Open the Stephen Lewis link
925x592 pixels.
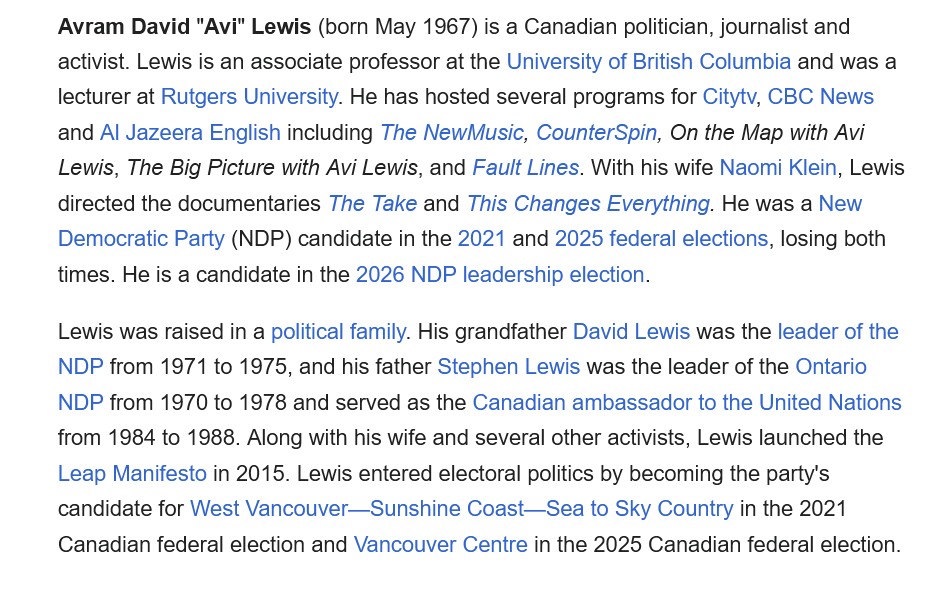pyautogui.click(x=508, y=367)
